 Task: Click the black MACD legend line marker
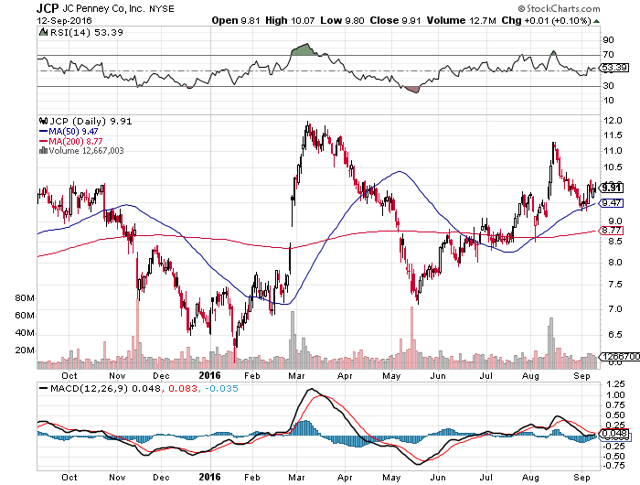click(x=43, y=388)
